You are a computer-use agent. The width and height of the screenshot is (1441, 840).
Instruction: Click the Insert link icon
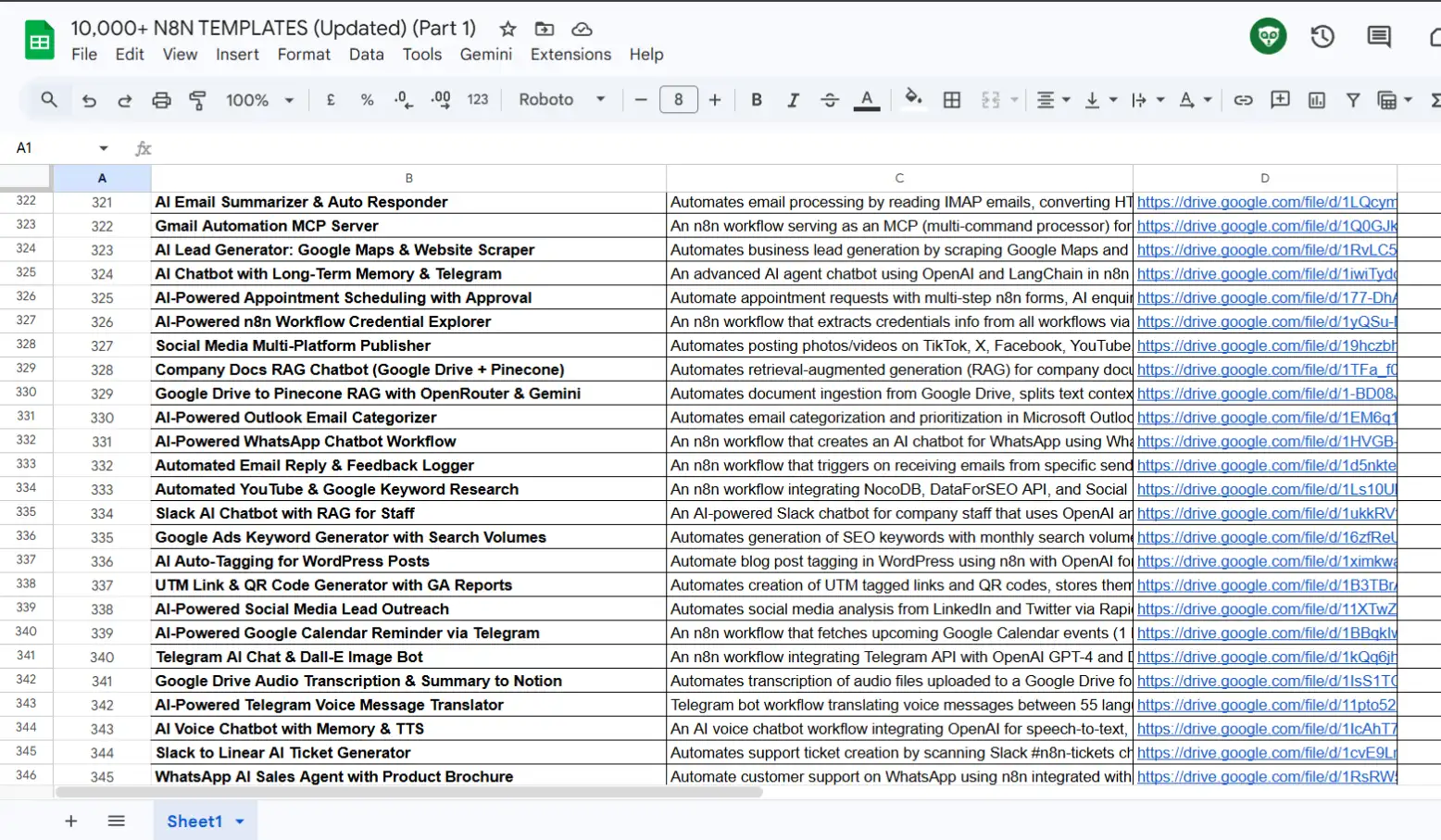pyautogui.click(x=1243, y=100)
